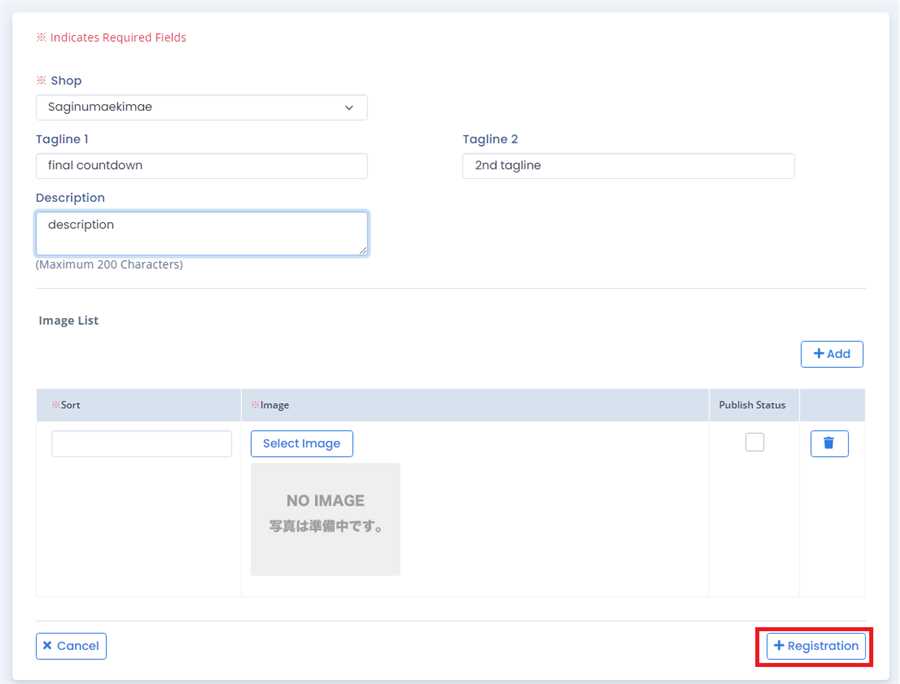Click the Image column header
900x684 pixels.
[274, 405]
